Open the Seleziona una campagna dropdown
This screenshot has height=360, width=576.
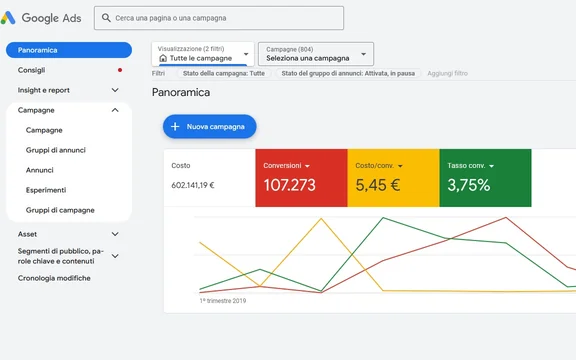[316, 54]
